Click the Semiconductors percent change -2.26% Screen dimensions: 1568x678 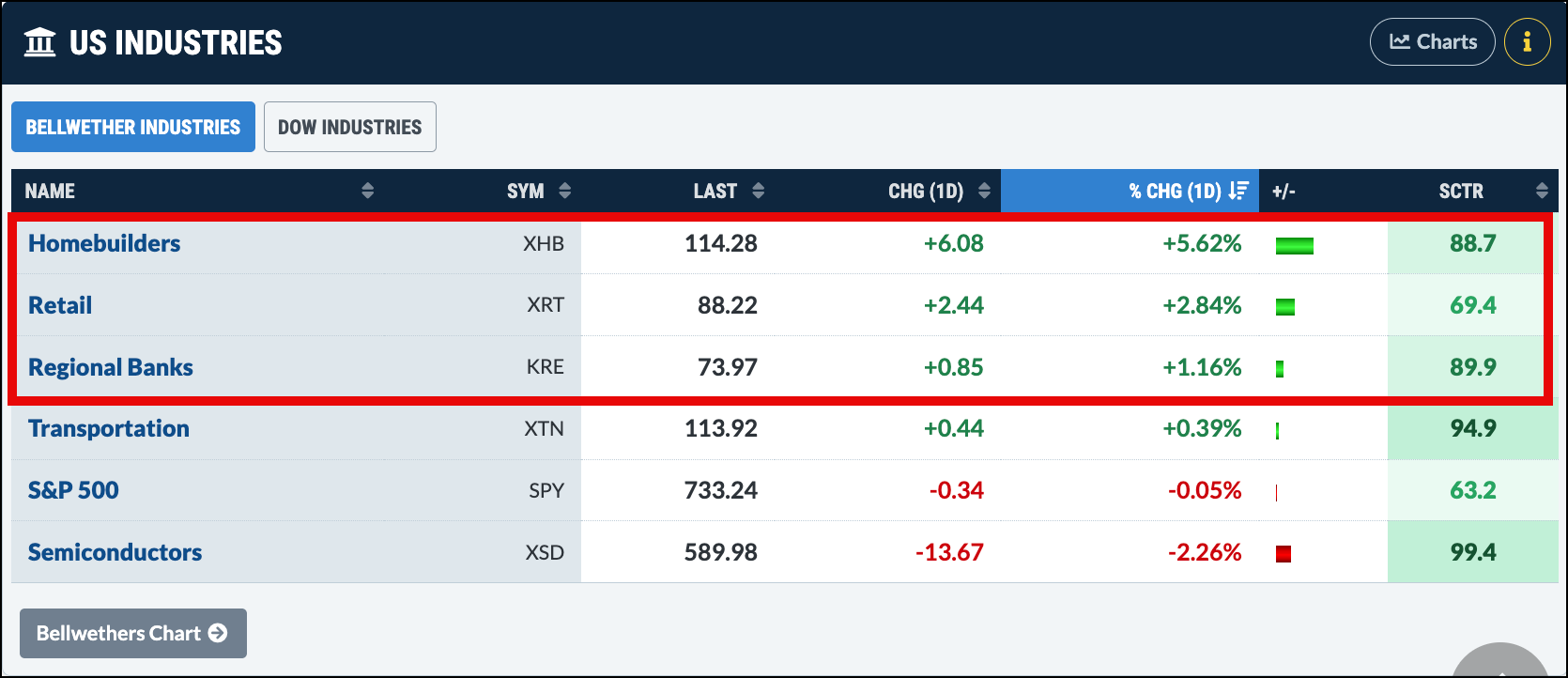1205,552
